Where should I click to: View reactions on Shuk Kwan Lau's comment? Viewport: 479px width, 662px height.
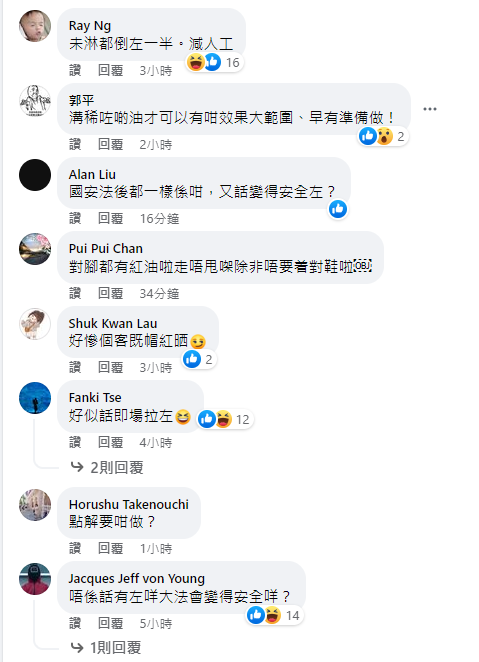click(x=199, y=359)
